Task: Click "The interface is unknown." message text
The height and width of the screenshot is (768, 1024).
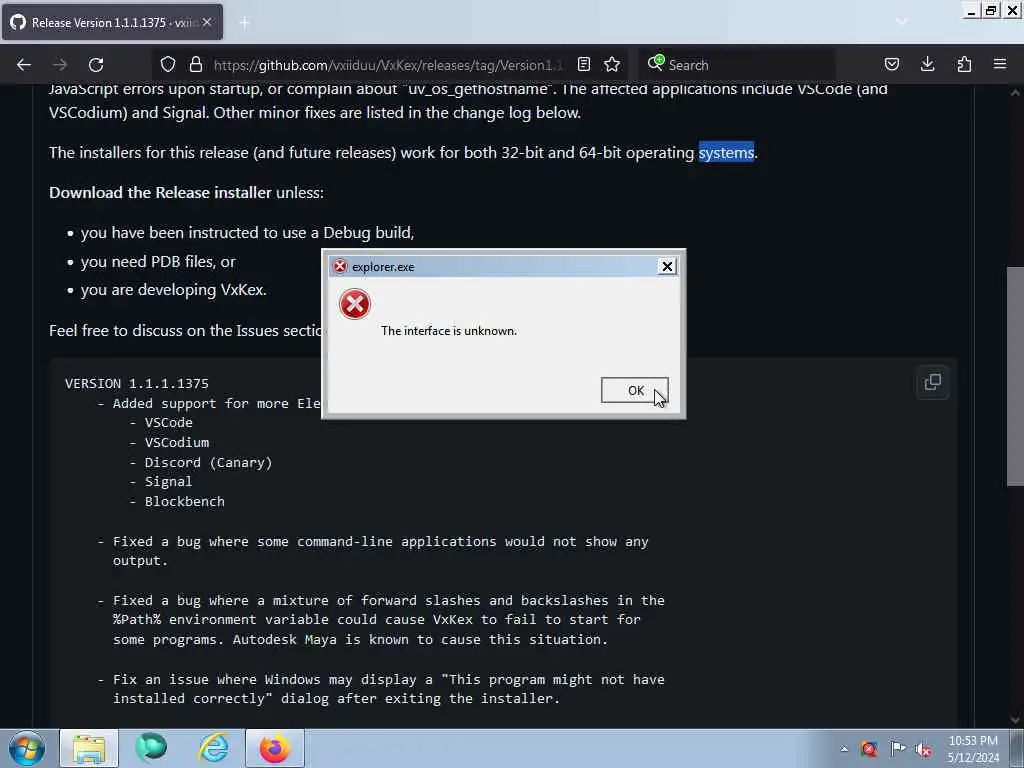Action: coord(449,330)
